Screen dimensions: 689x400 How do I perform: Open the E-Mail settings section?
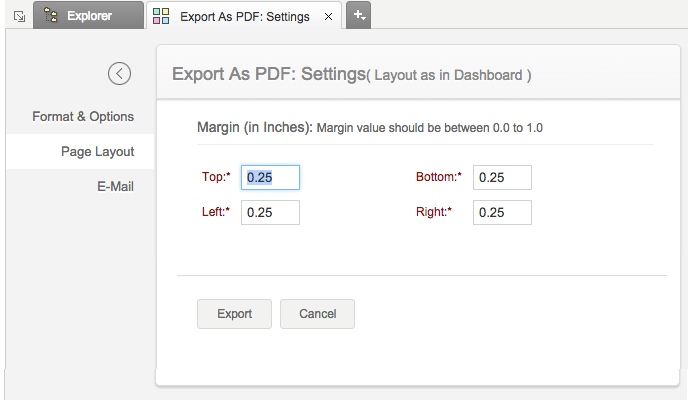115,187
